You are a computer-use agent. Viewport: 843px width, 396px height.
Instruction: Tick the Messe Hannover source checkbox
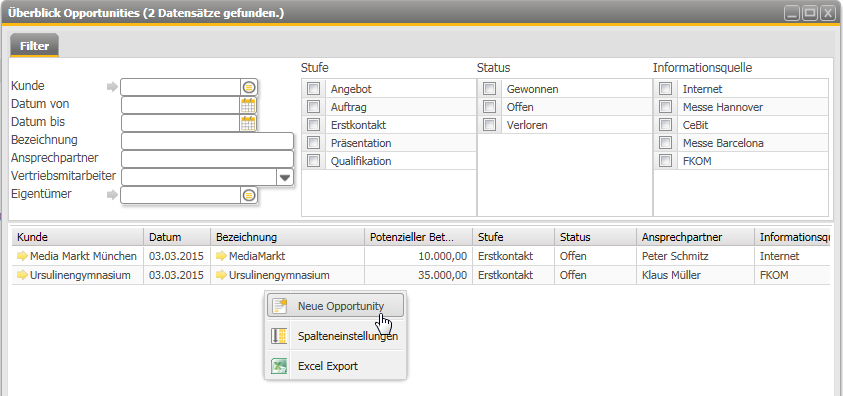pos(666,107)
